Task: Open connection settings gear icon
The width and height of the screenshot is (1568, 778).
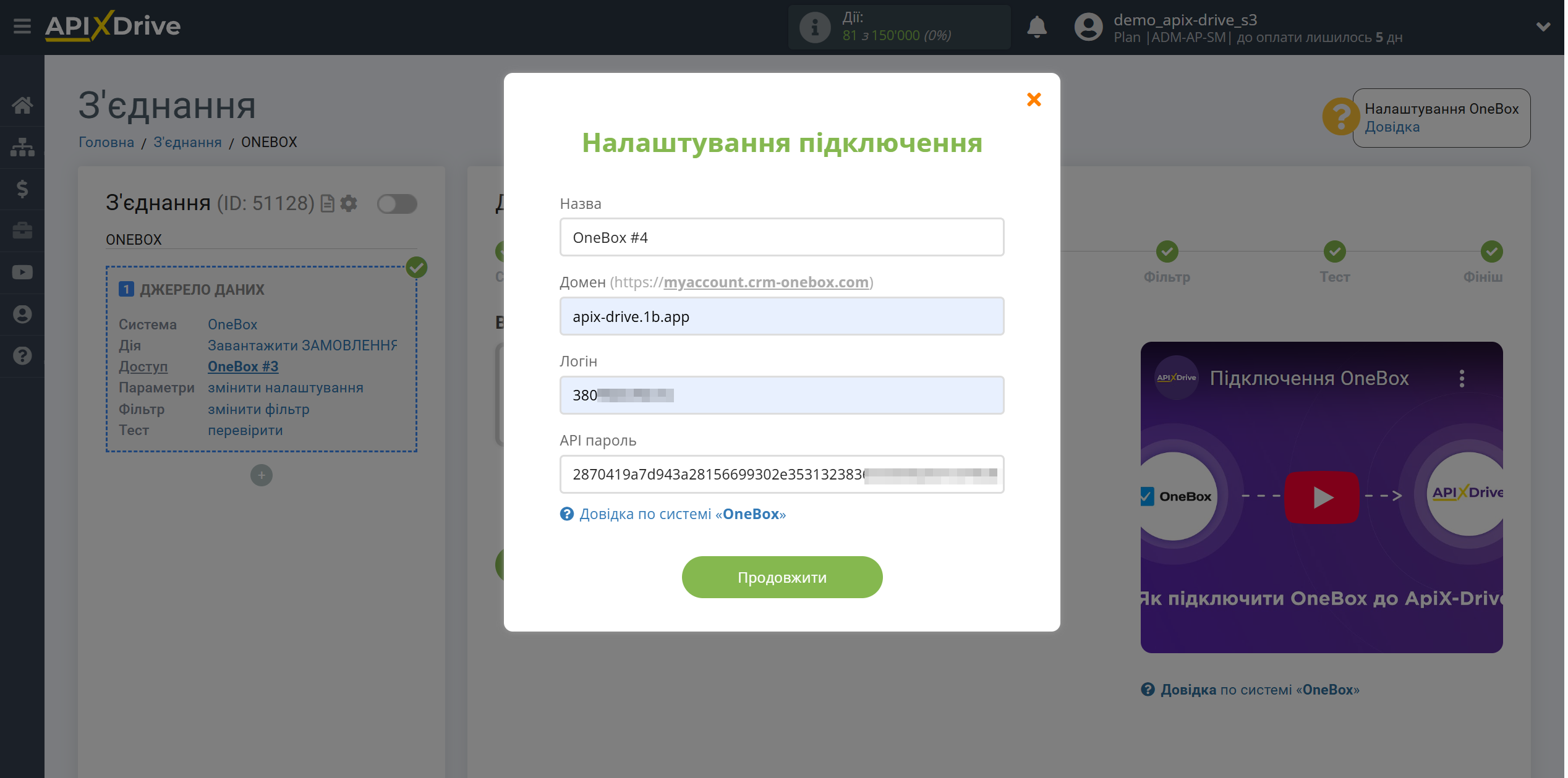Action: point(349,203)
